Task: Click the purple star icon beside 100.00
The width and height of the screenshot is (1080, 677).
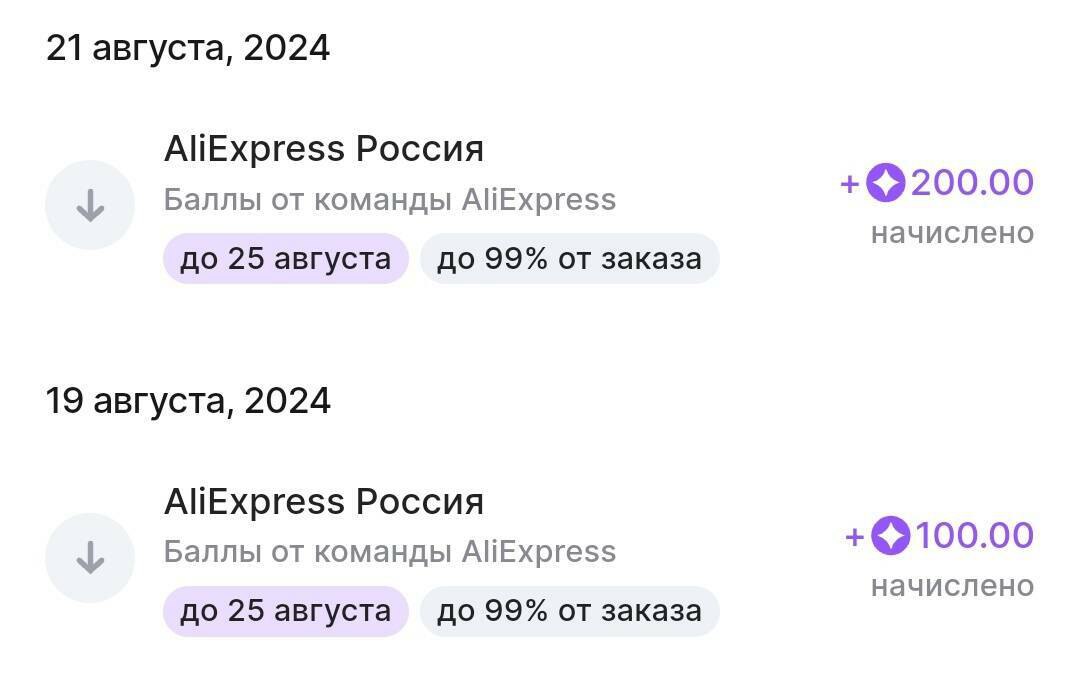Action: click(890, 536)
